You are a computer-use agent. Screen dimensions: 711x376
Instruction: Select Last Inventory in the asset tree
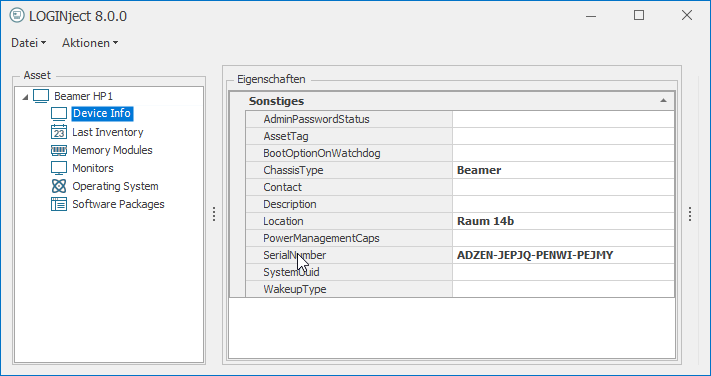[x=107, y=132]
